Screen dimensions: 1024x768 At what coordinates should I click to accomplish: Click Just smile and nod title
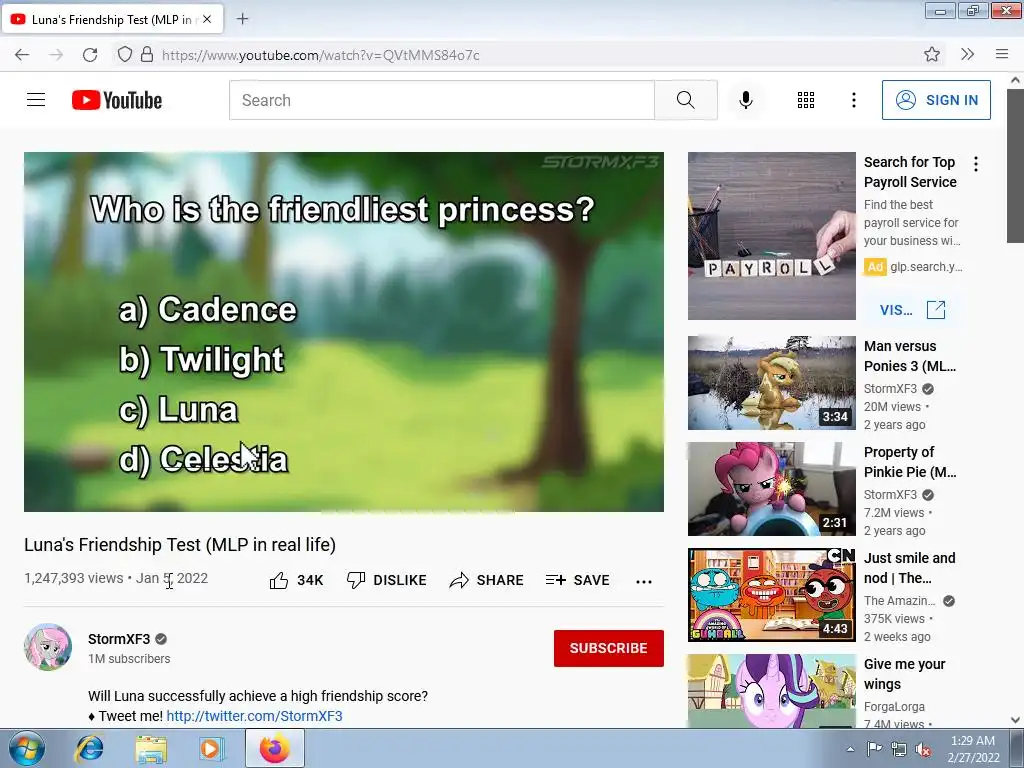click(910, 568)
